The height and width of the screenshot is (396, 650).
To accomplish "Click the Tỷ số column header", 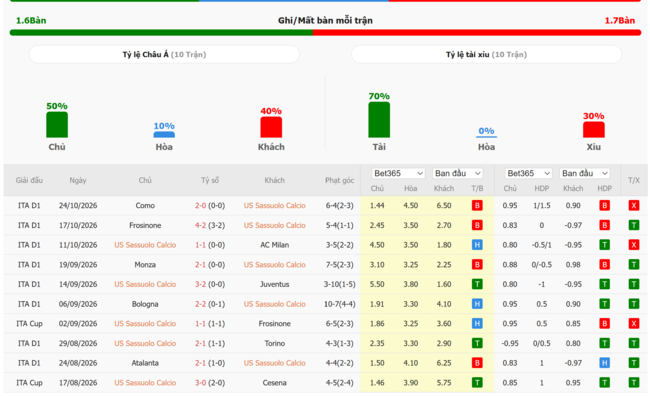I will 210,180.
